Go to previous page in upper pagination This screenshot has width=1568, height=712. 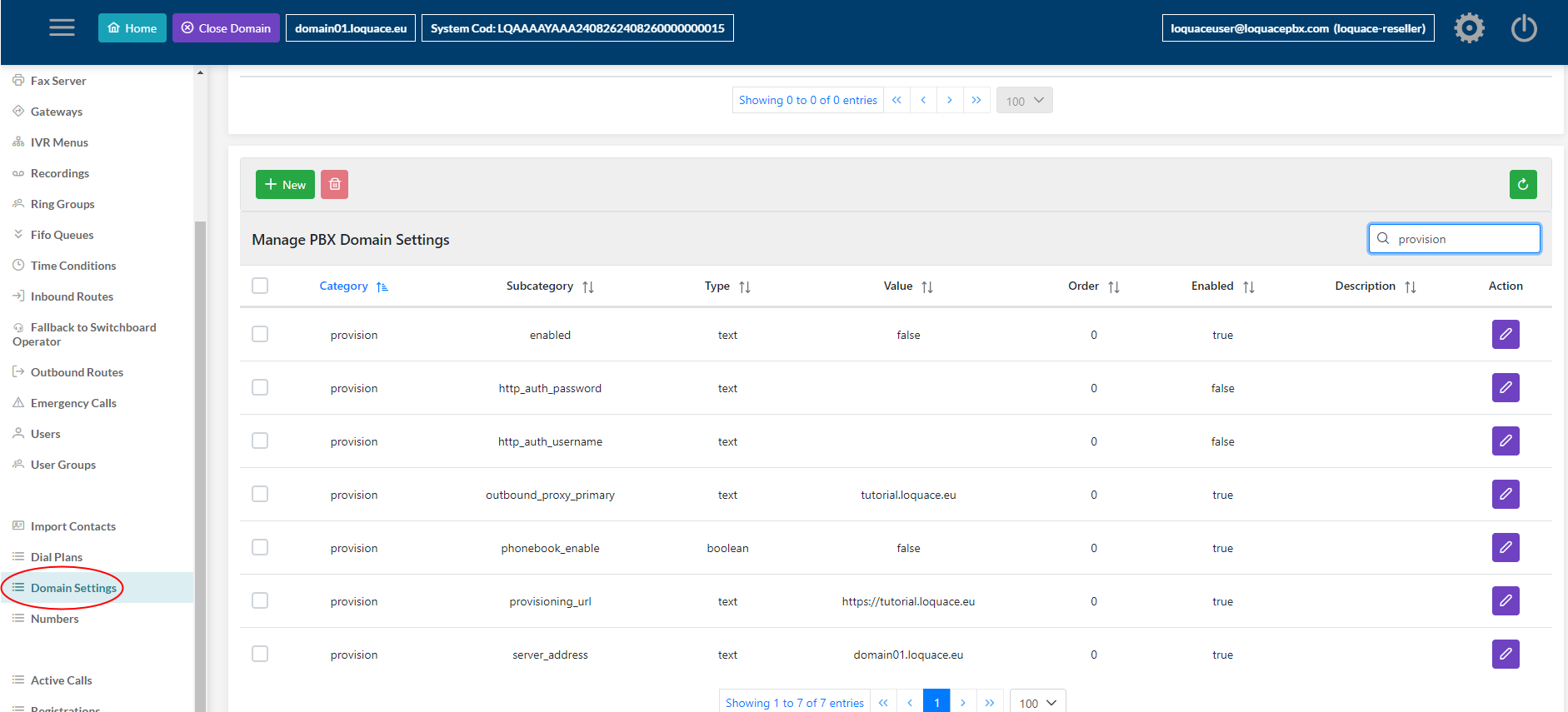(923, 100)
